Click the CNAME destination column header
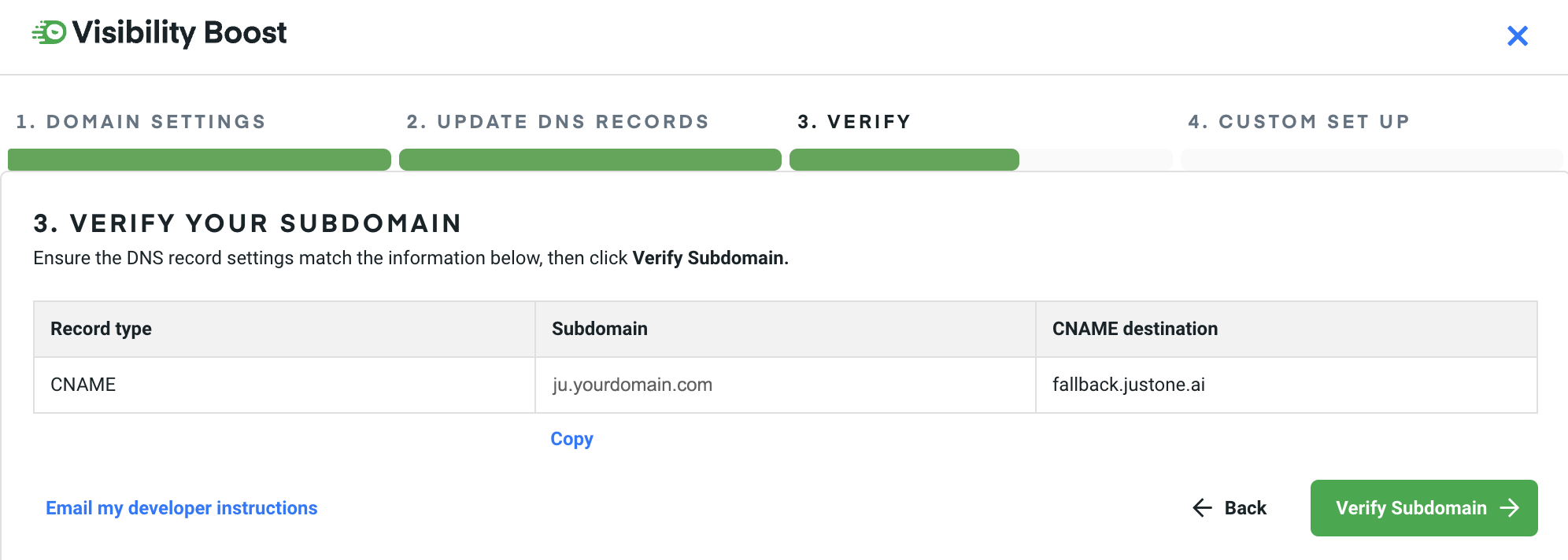The height and width of the screenshot is (560, 1568). coord(1134,329)
